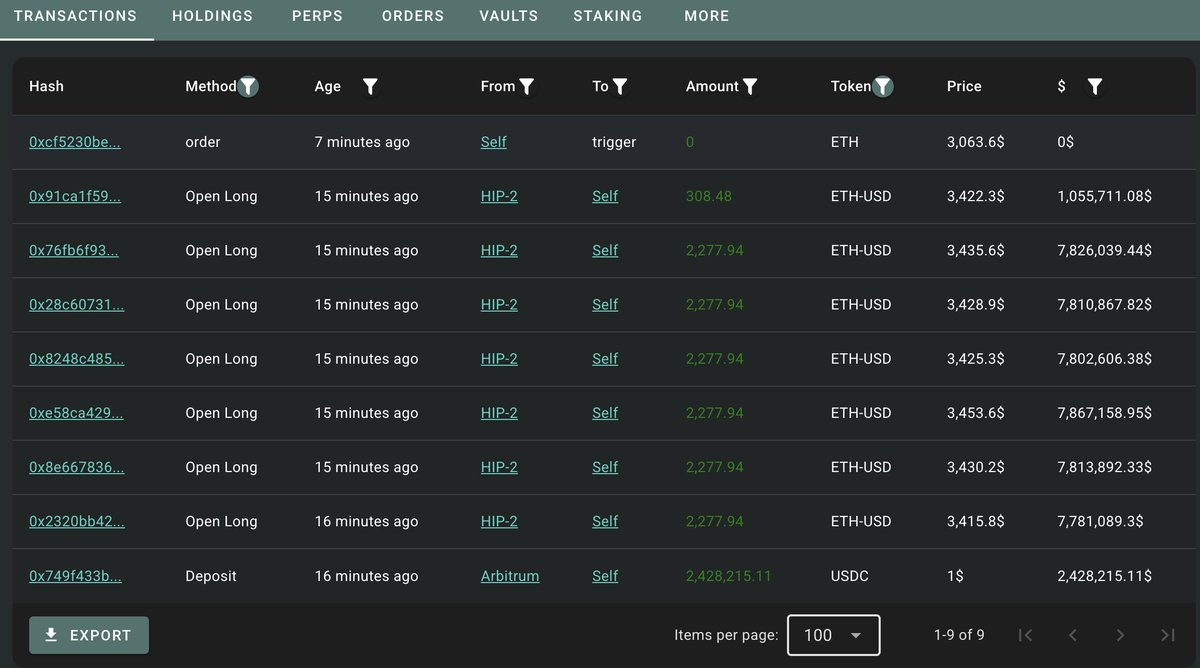Open deposit transaction 0x749f433b
This screenshot has width=1200, height=668.
(x=75, y=576)
